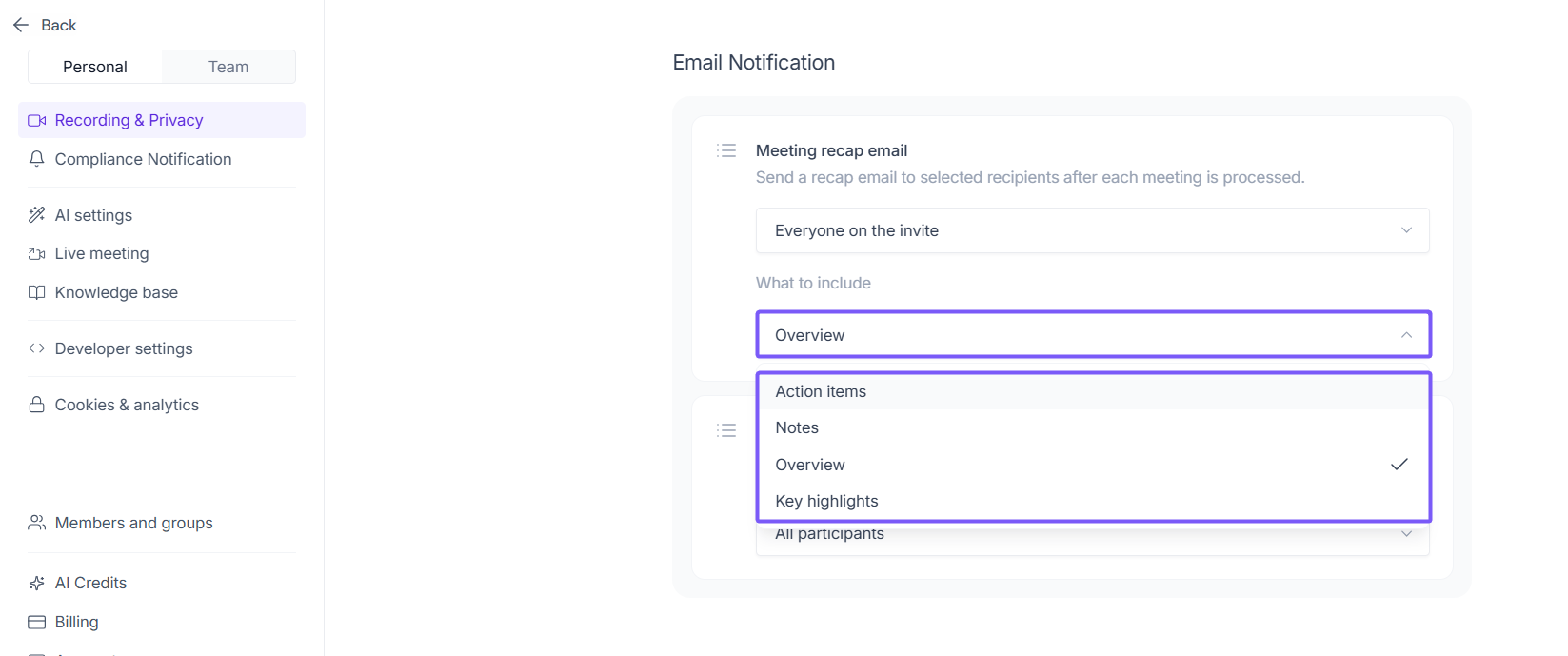Click the Compliance Notification bell icon
The height and width of the screenshot is (656, 1568).
point(37,159)
